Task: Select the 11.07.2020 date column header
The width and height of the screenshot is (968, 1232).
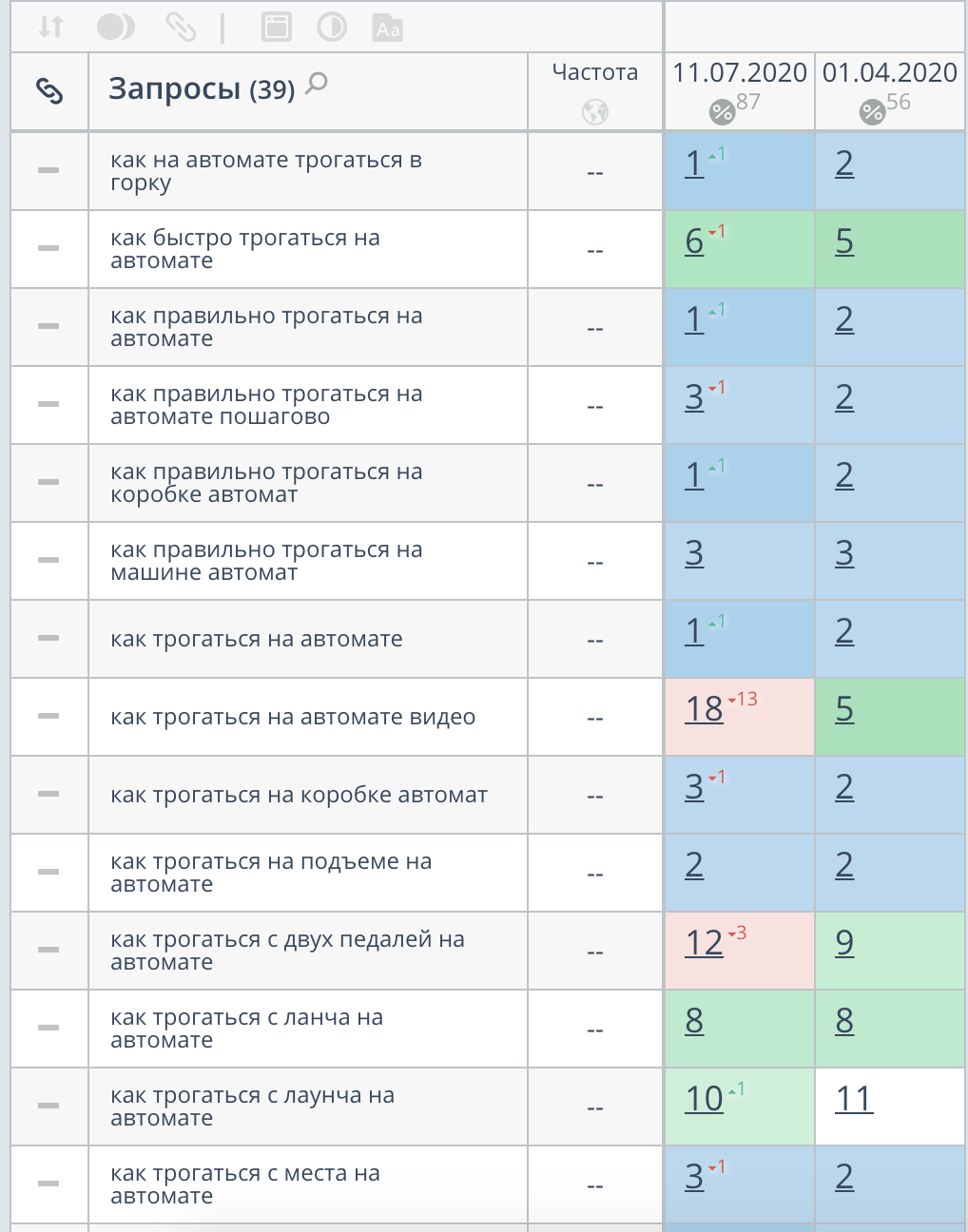Action: [740, 72]
